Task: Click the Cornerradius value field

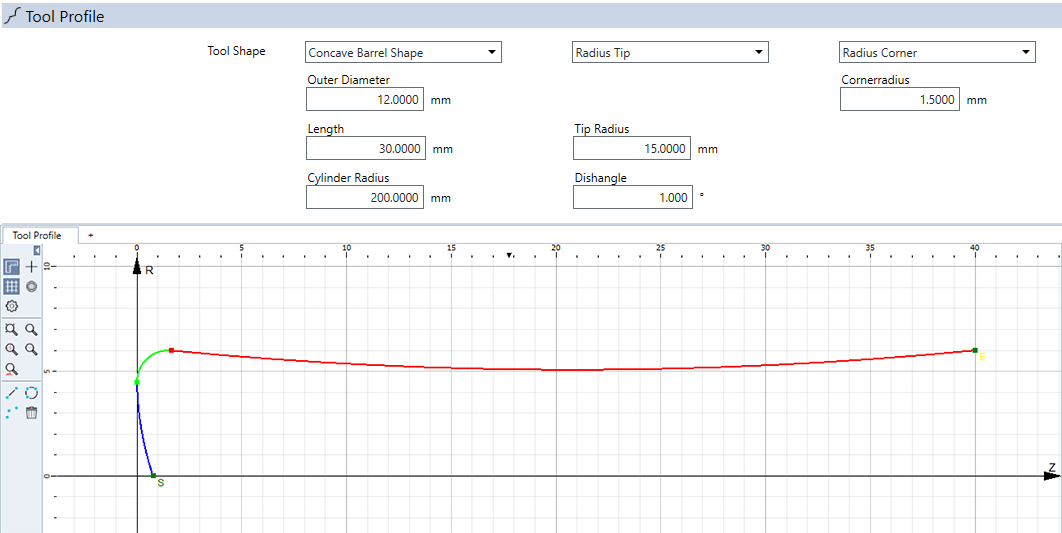Action: pos(899,99)
